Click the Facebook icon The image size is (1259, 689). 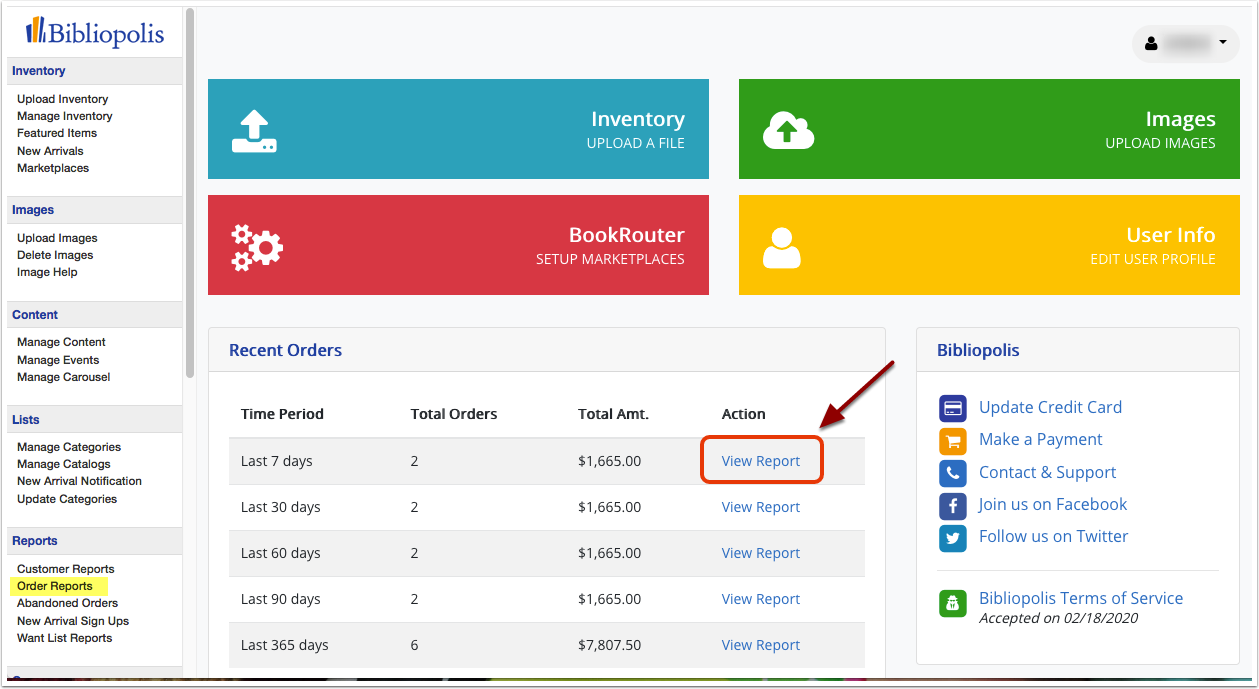click(953, 505)
